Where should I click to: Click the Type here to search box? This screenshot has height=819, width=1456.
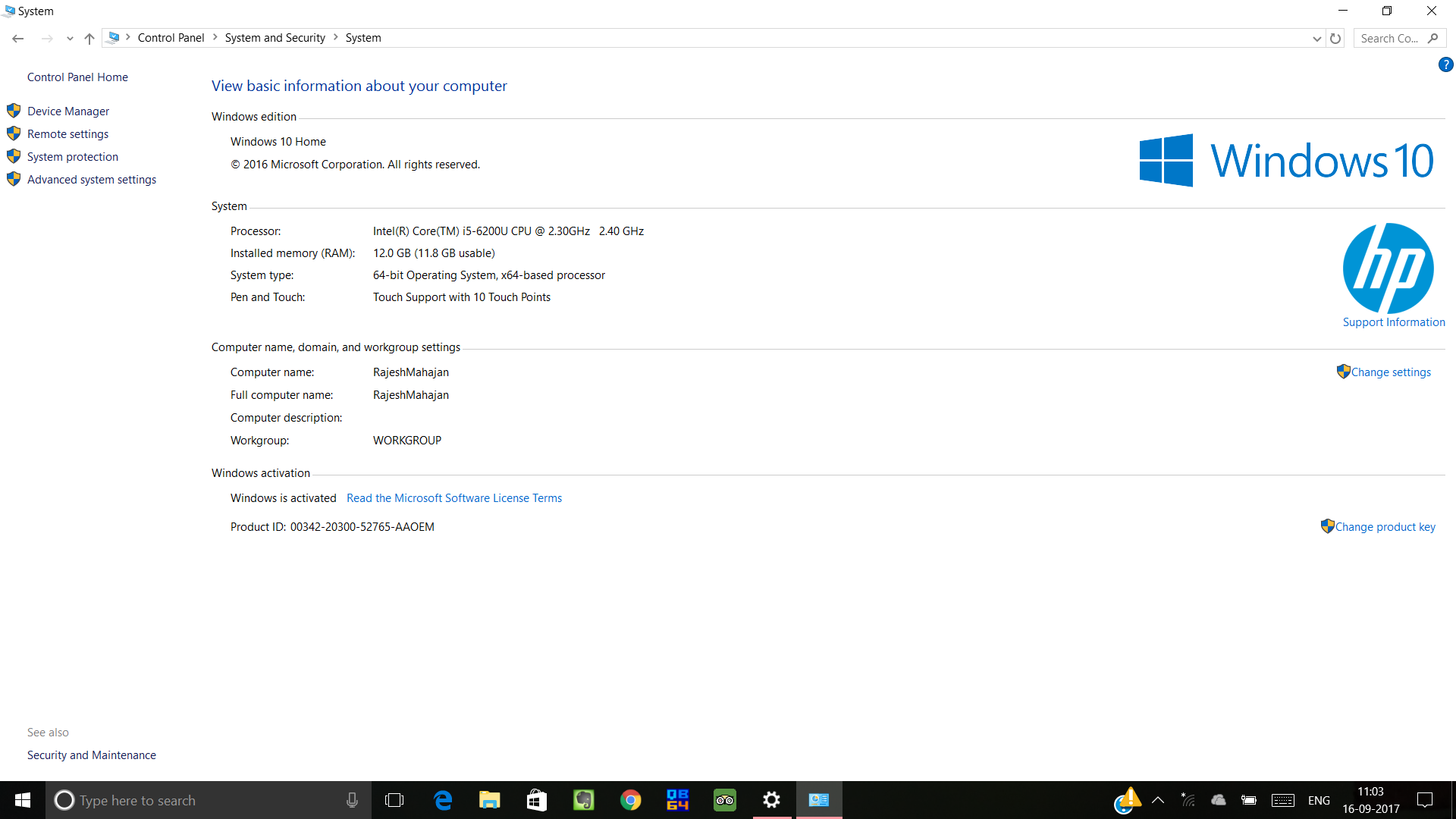pyautogui.click(x=209, y=800)
